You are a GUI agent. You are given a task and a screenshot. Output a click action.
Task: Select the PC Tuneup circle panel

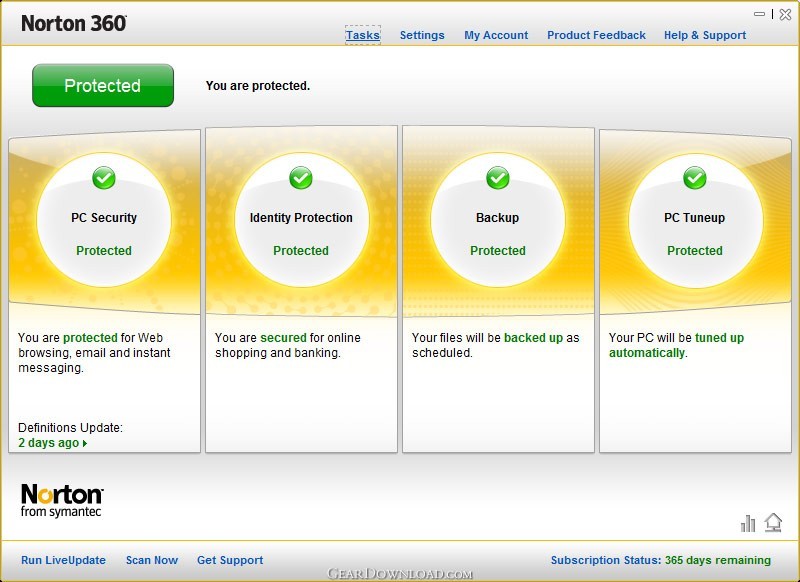point(695,220)
